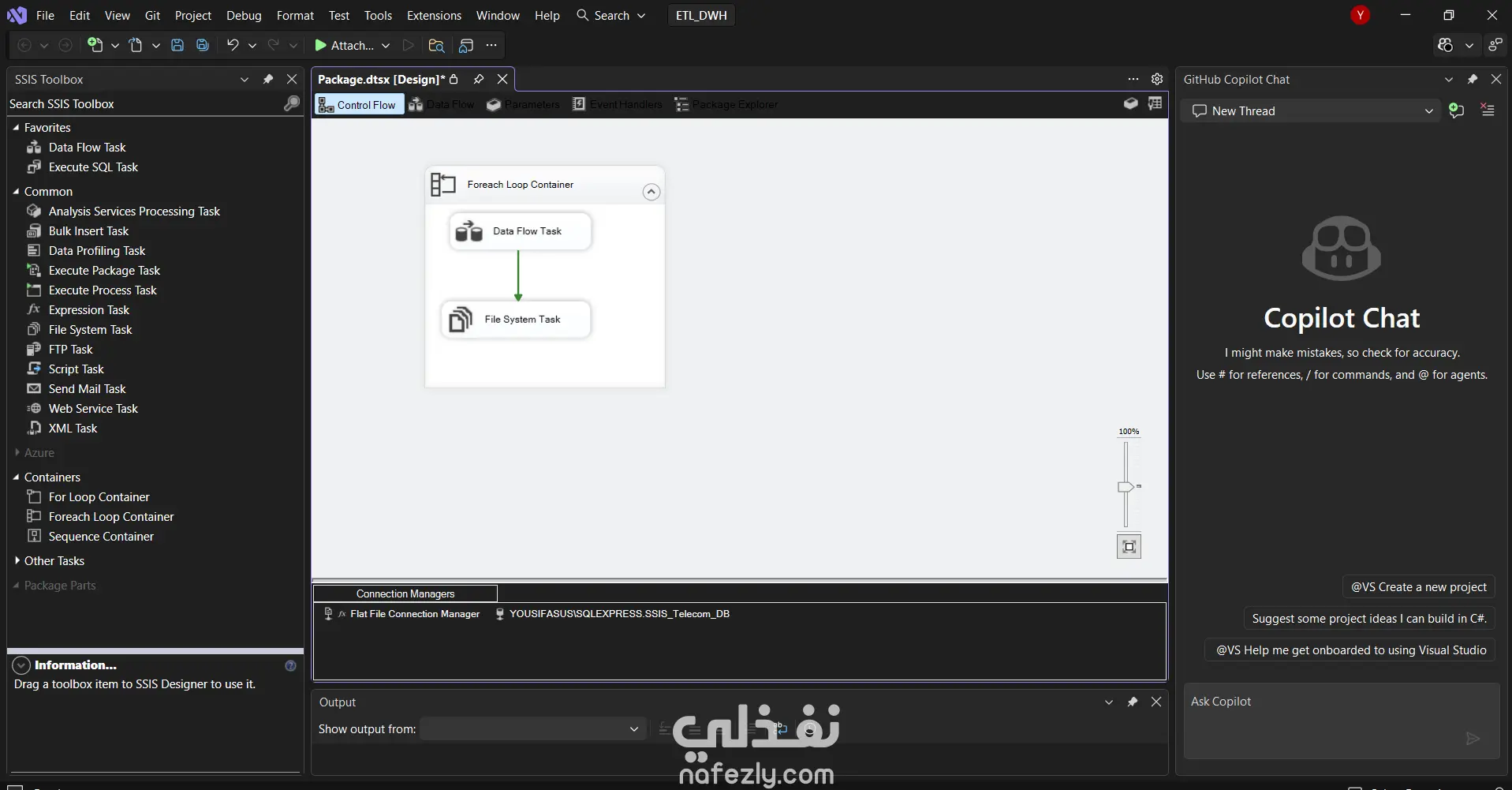Viewport: 1512px width, 790px height.
Task: Choose the FTP Task item
Action: click(x=70, y=350)
